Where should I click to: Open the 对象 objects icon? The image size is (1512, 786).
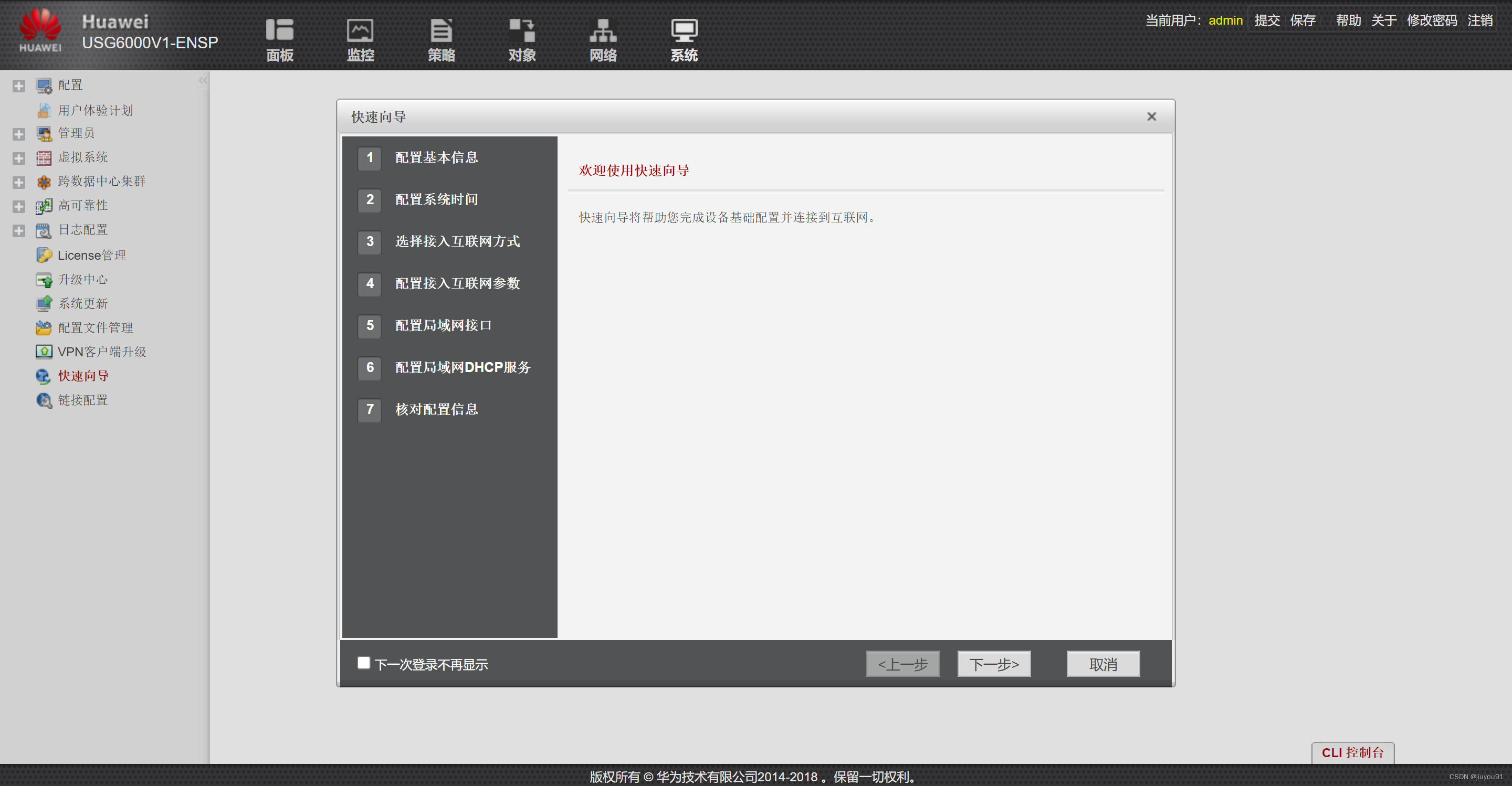pos(522,31)
